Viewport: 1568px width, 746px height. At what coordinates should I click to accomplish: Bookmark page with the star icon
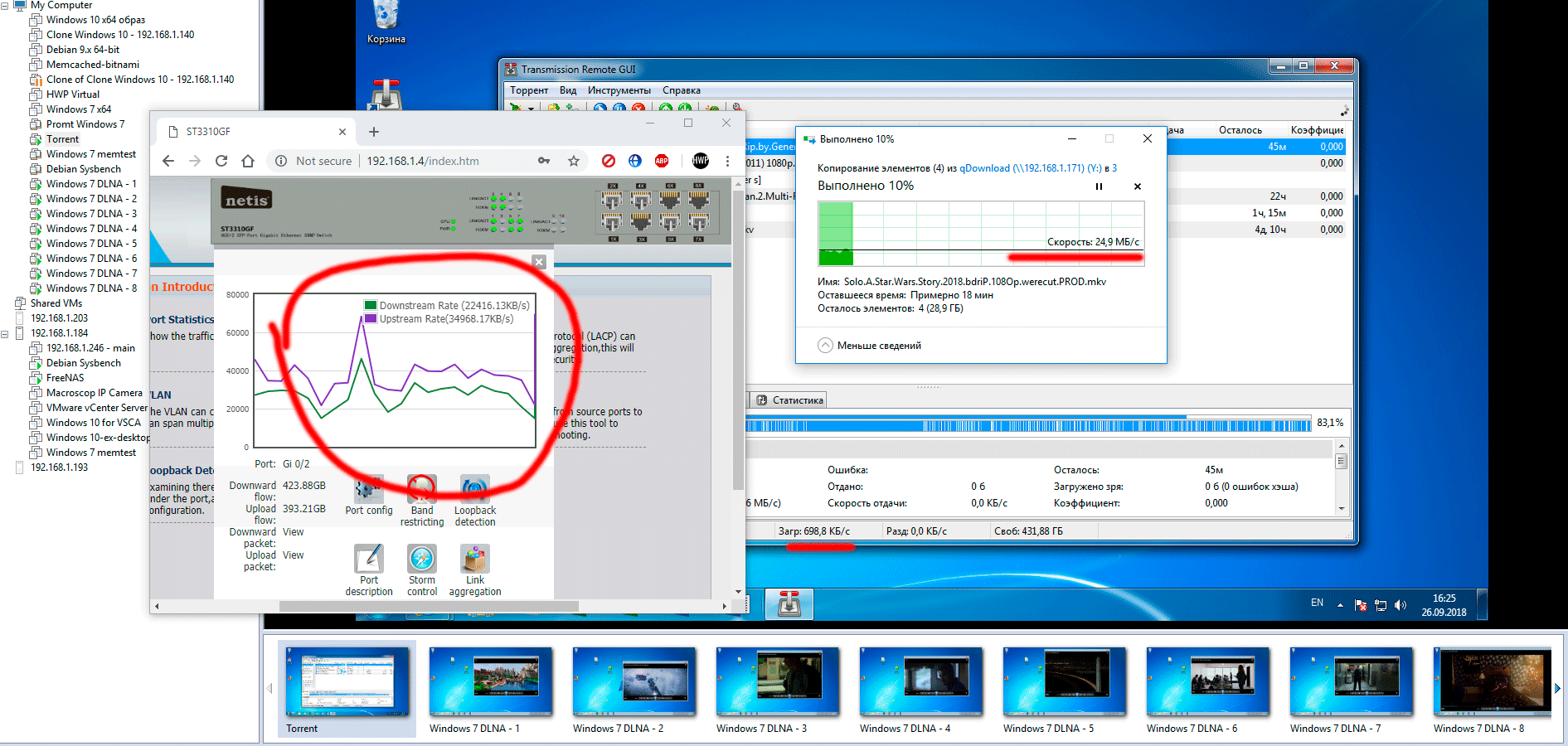pyautogui.click(x=573, y=161)
